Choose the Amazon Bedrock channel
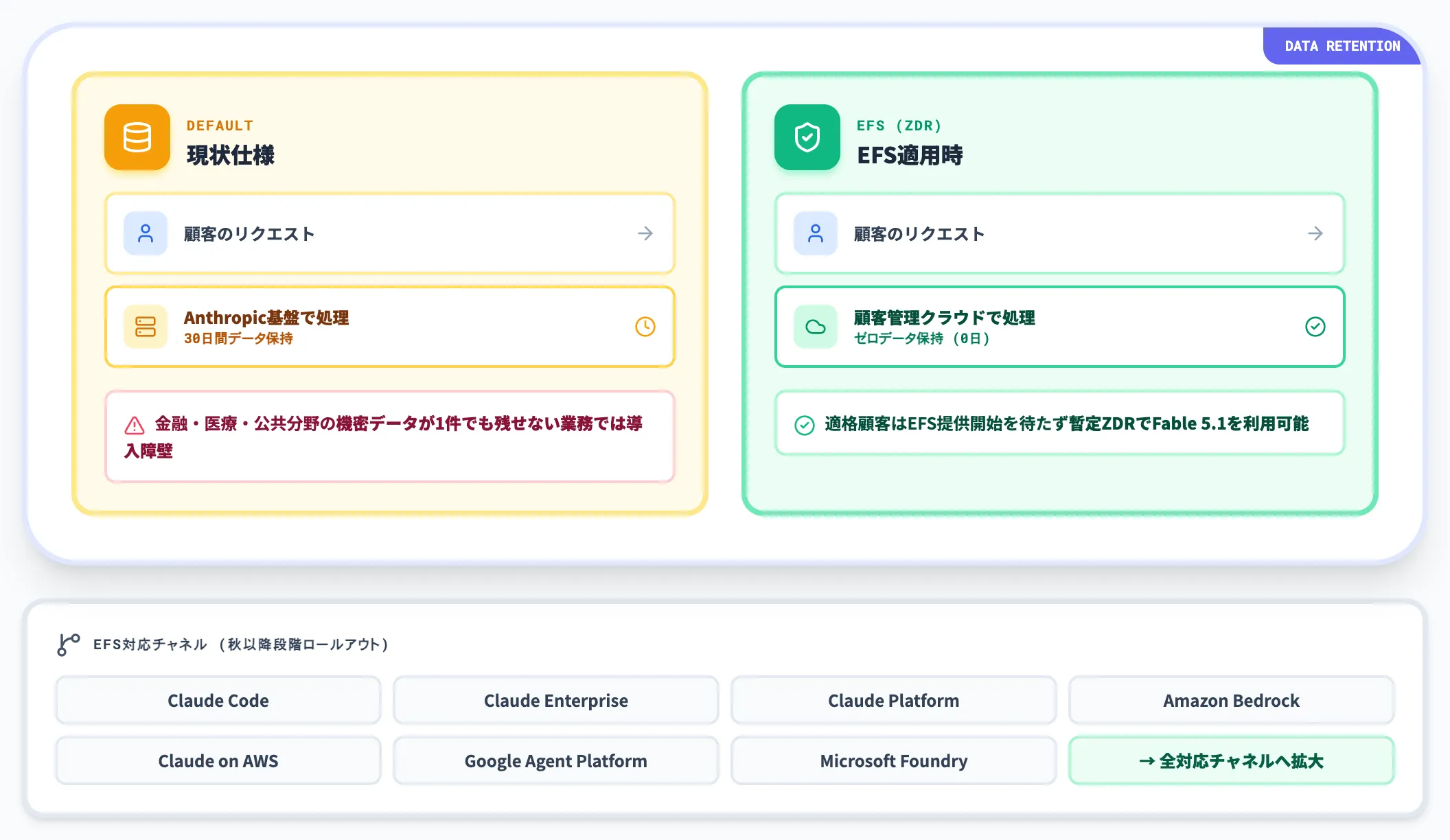Image resolution: width=1450 pixels, height=840 pixels. (1232, 701)
